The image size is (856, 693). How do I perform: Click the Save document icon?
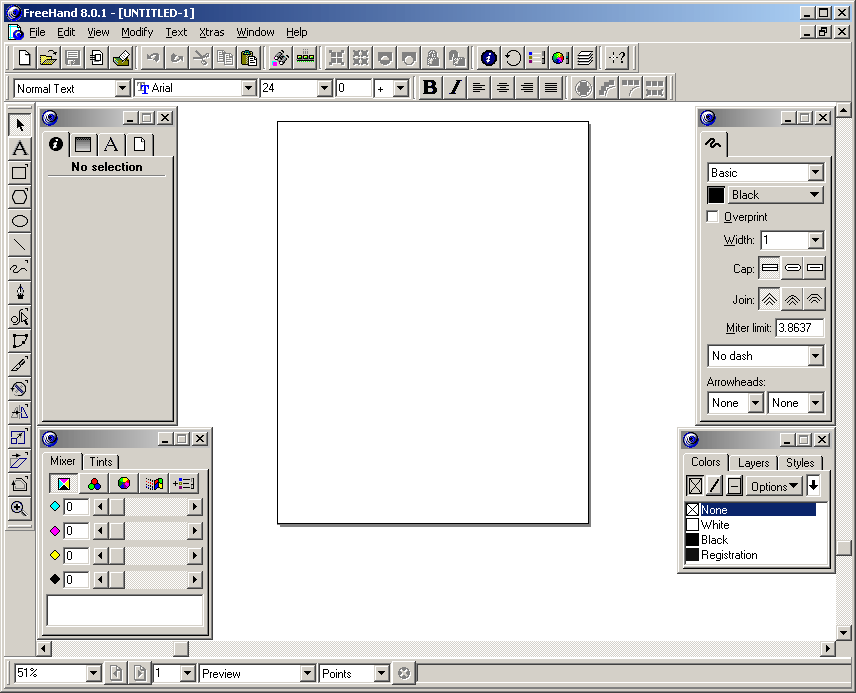pos(72,57)
